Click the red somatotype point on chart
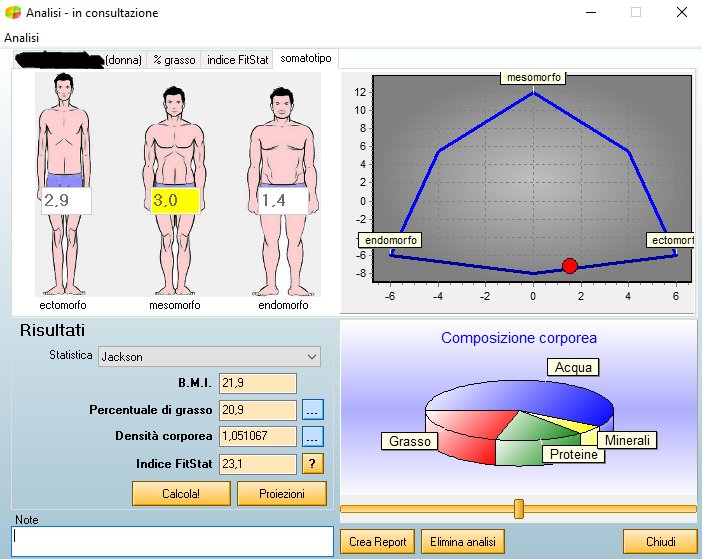702x559 pixels. tap(569, 266)
